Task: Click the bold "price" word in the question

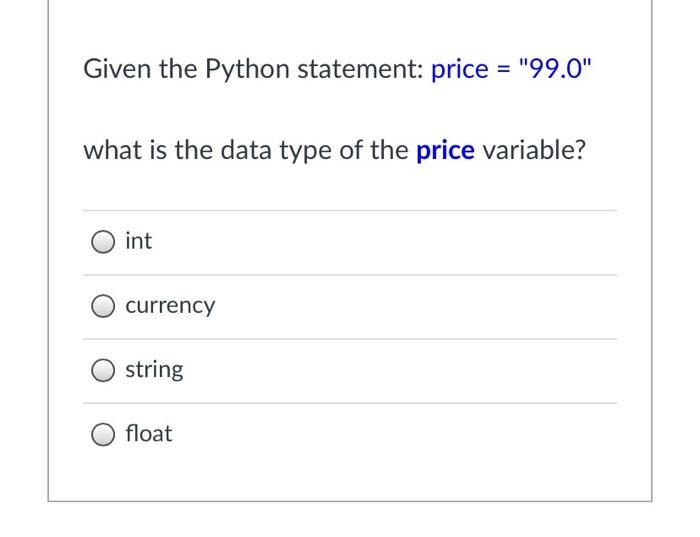Action: (445, 152)
